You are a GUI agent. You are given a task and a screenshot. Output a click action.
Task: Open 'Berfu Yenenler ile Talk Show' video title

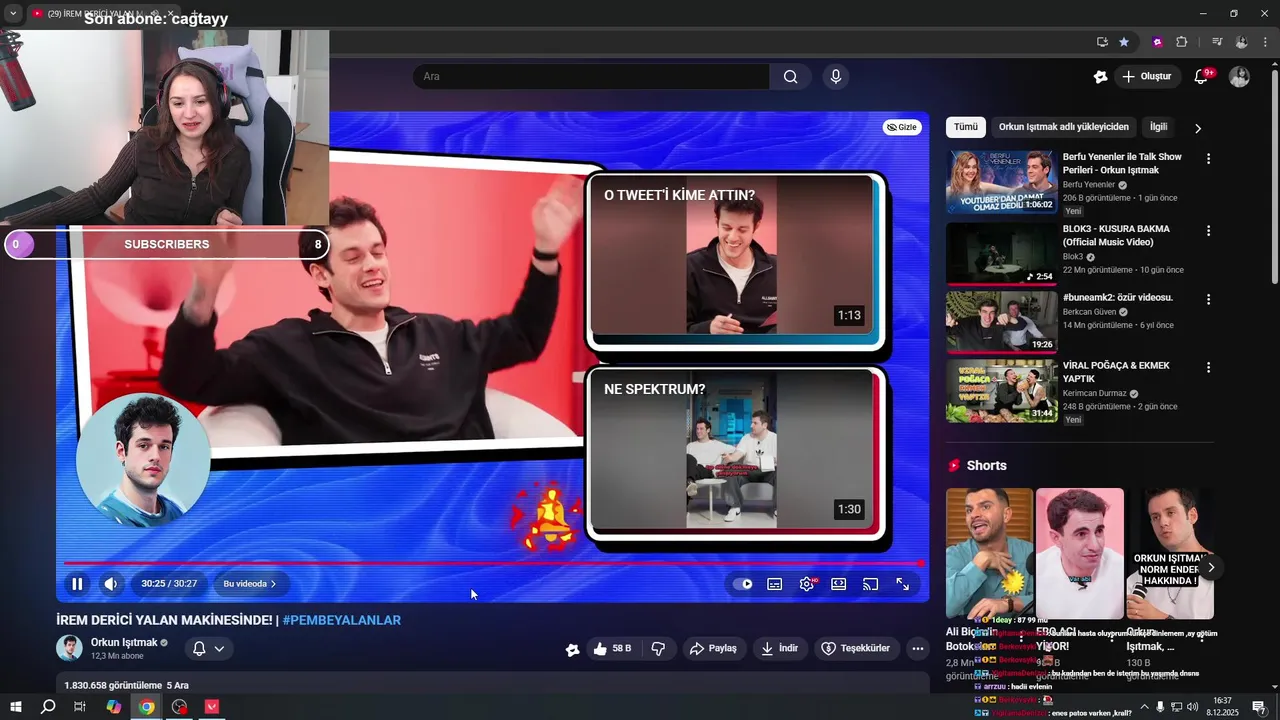pyautogui.click(x=1122, y=163)
